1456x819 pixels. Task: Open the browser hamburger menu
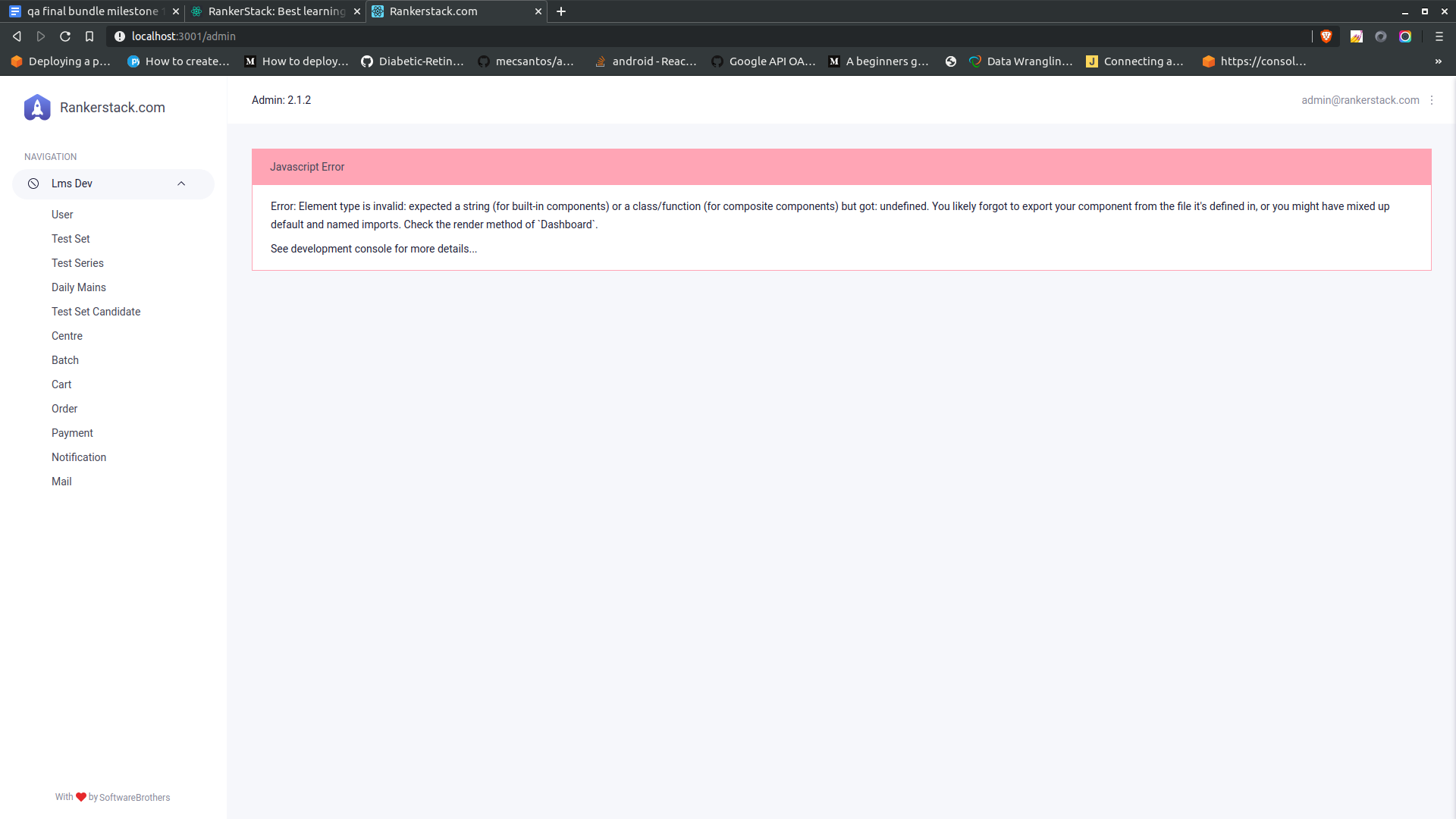pyautogui.click(x=1439, y=36)
